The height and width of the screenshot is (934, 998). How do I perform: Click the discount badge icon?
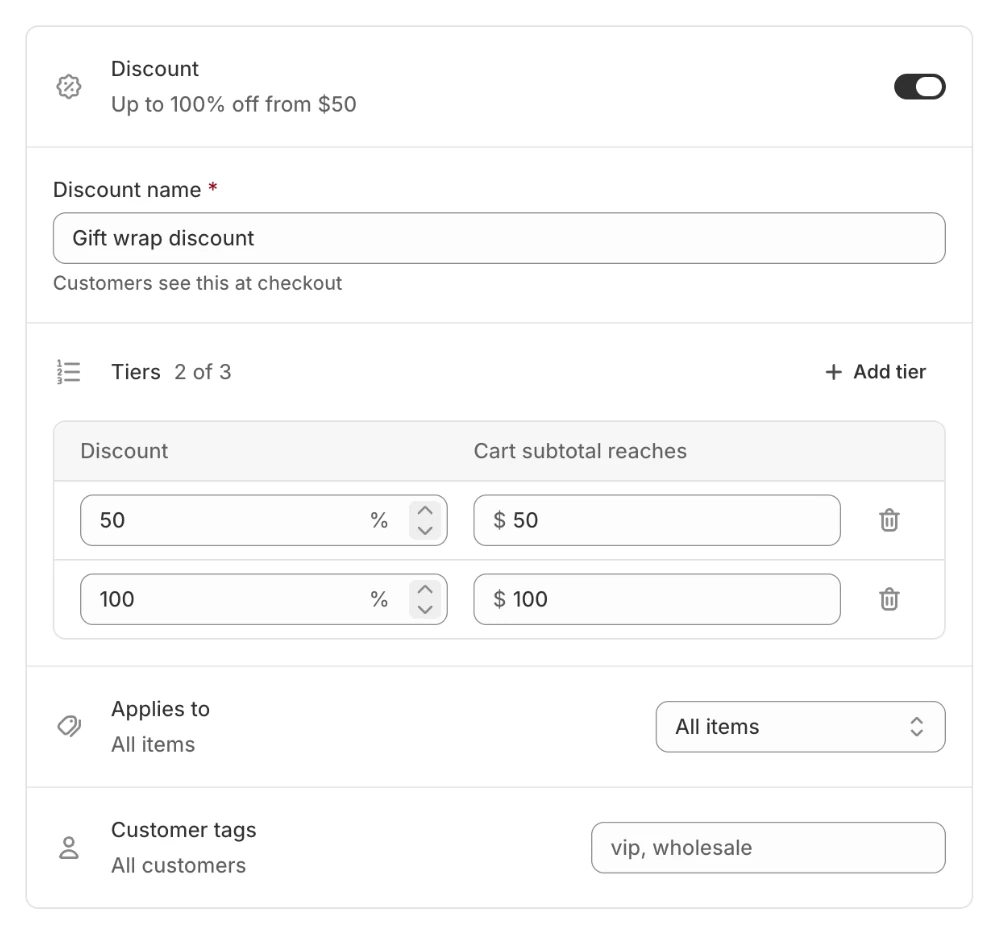[69, 87]
